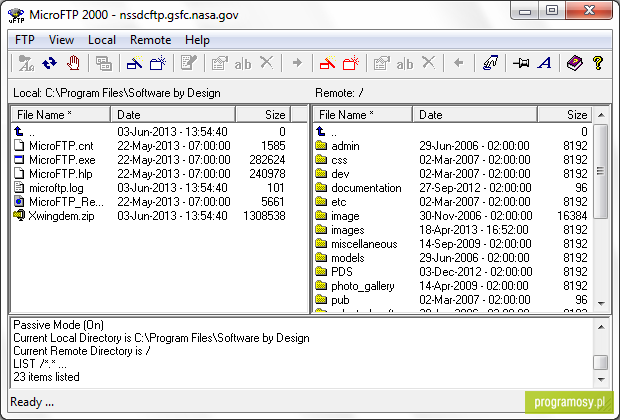
Task: Select the image remote folder
Action: pos(338,216)
